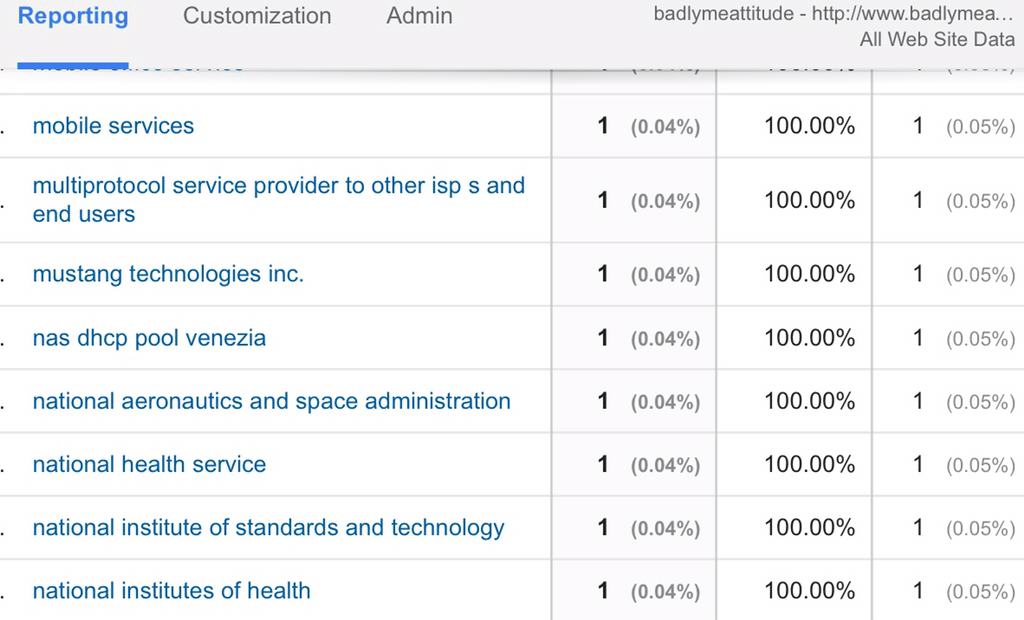This screenshot has height=620, width=1024.
Task: Click the multiprotocol service provider link
Action: pos(278,200)
